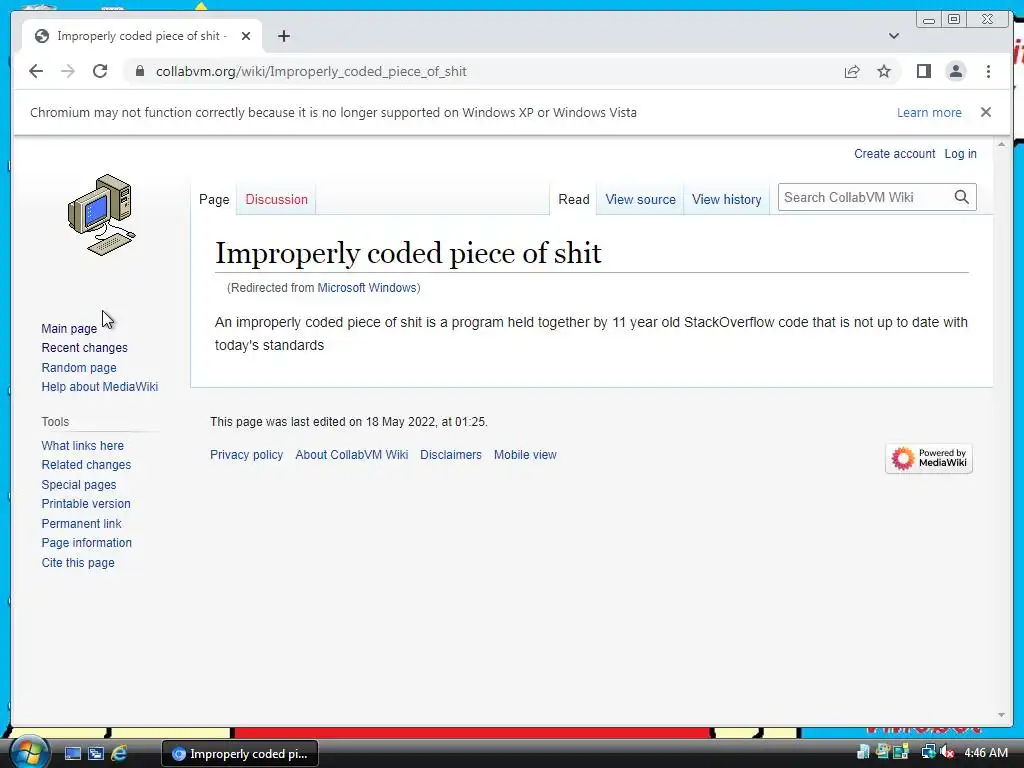Close the 'Improperly coded piece of shit' tab
The image size is (1024, 768).
pos(246,36)
